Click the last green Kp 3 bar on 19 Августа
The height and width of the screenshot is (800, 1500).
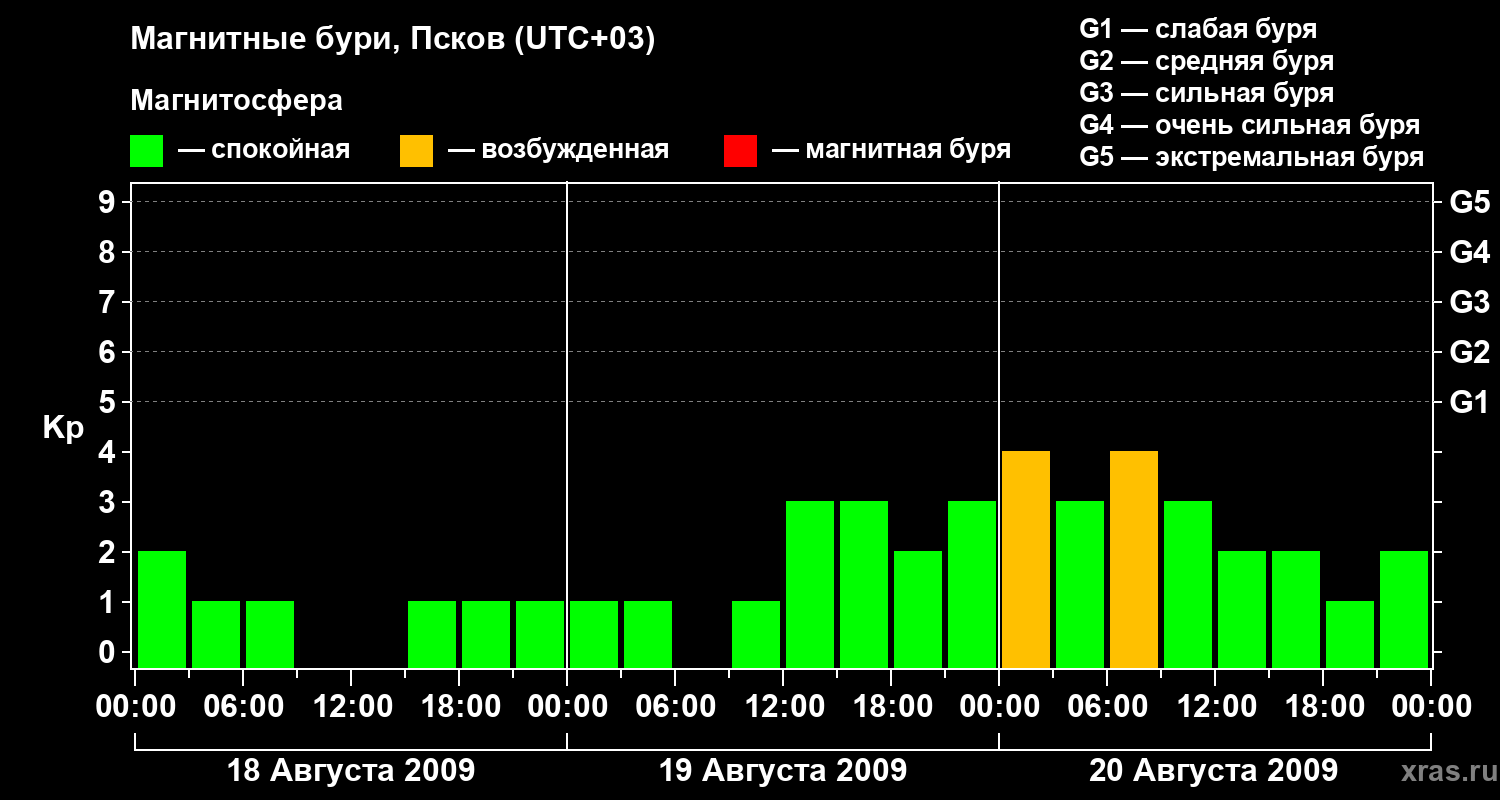(x=972, y=584)
